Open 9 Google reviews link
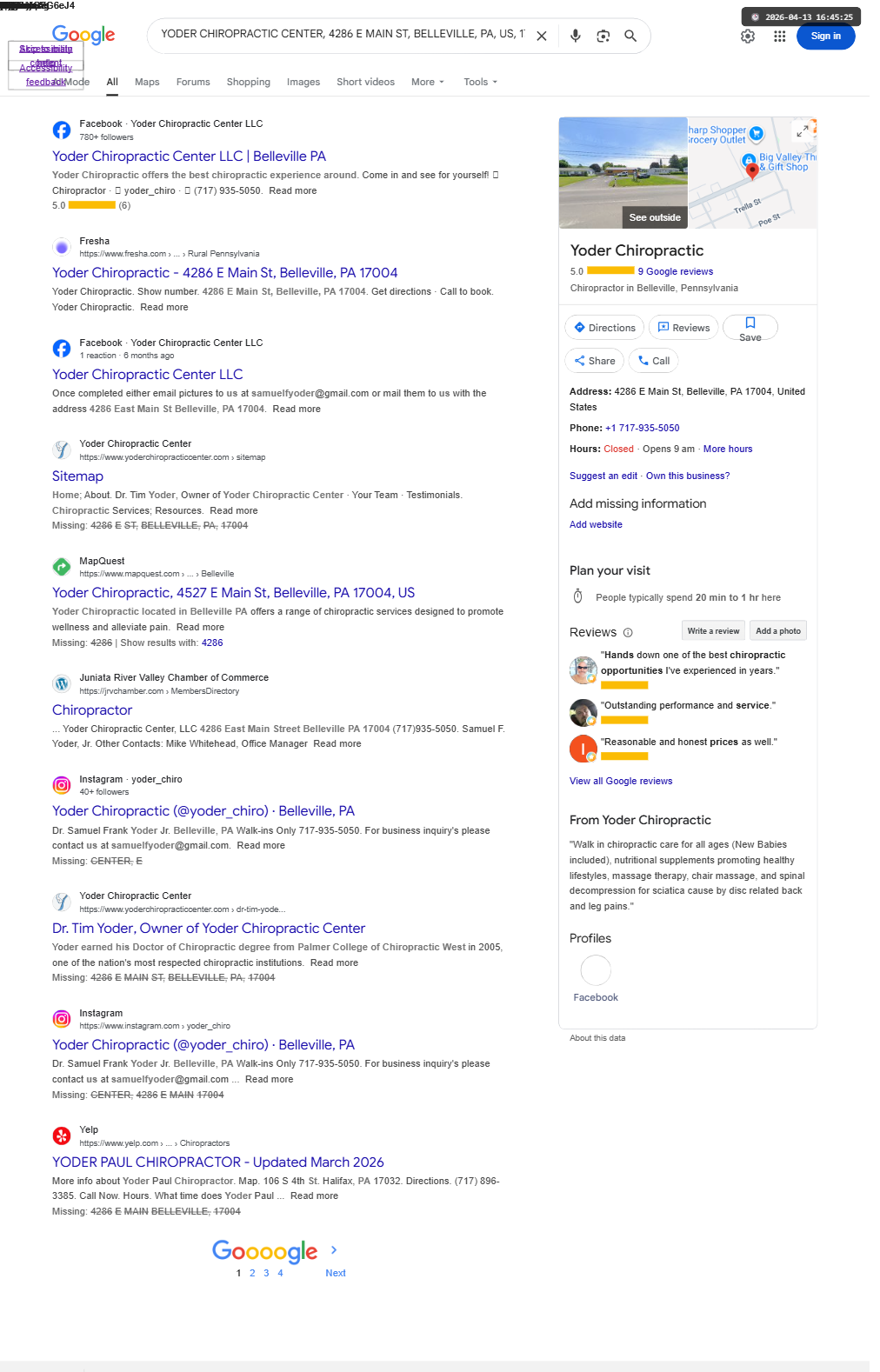The image size is (880, 1372). (676, 272)
